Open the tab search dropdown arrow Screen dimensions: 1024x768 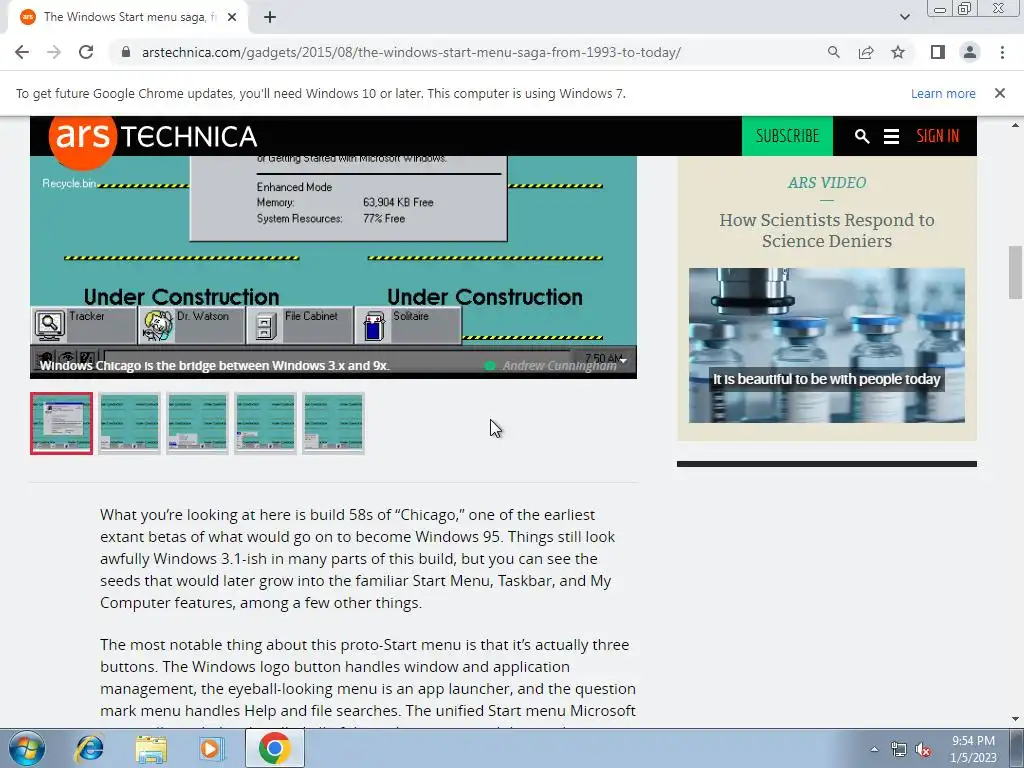click(904, 17)
